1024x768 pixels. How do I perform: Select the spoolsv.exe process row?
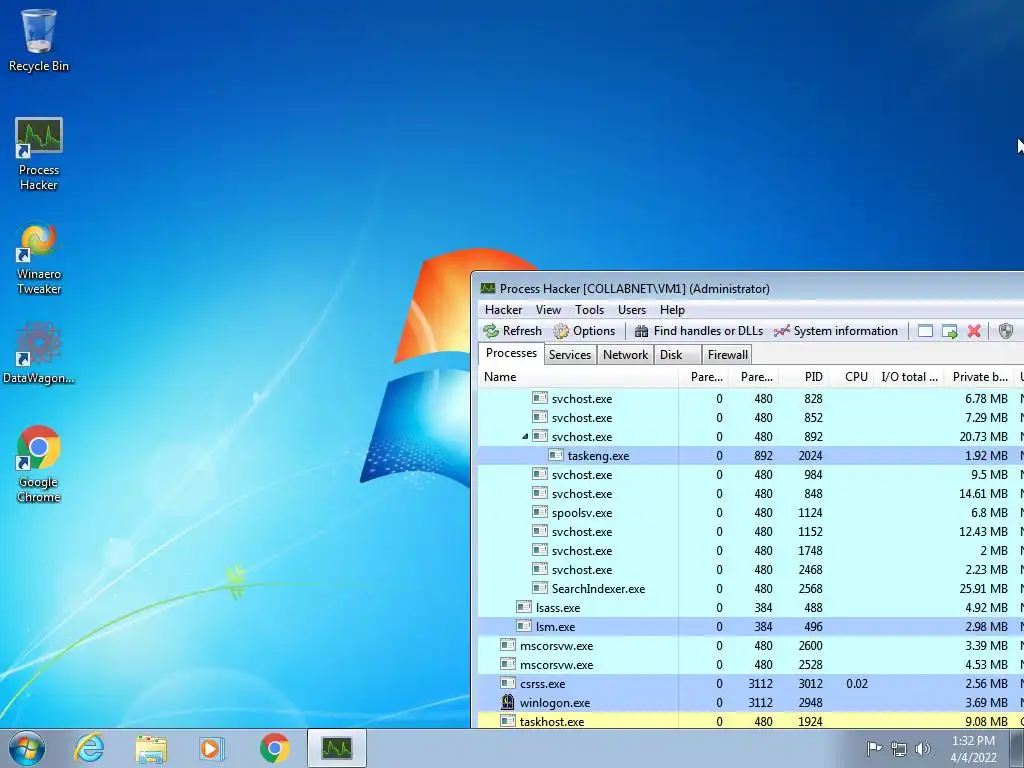751,513
